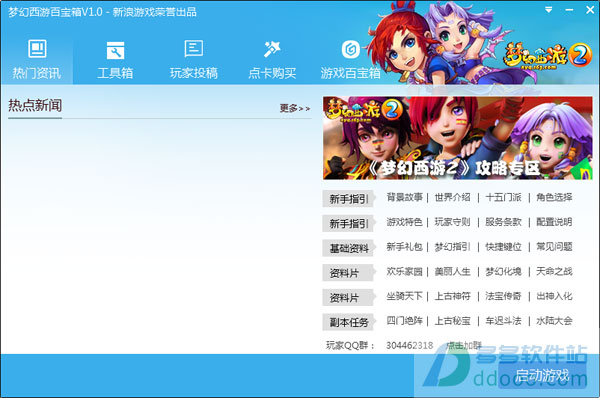Image resolution: width=600 pixels, height=398 pixels.
Task: Open the 车迟斗法 link
Action: click(503, 321)
